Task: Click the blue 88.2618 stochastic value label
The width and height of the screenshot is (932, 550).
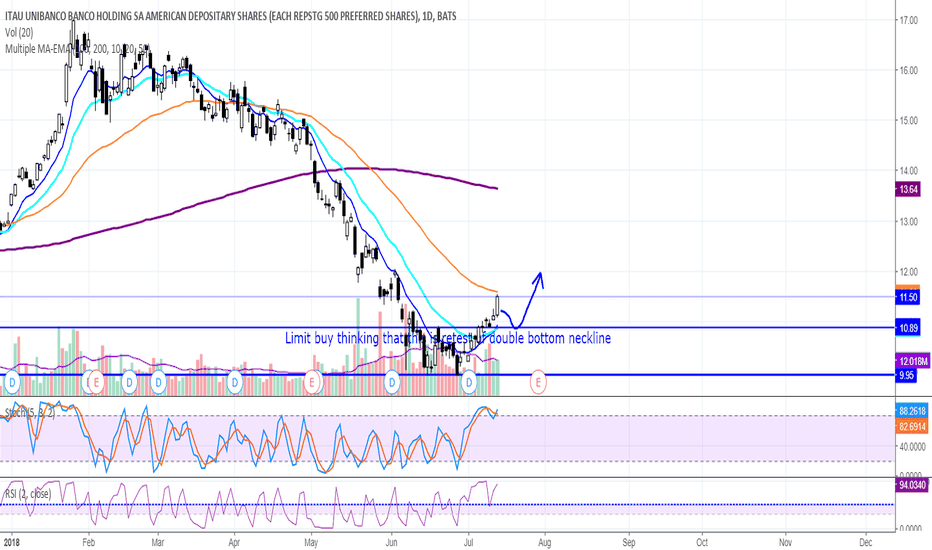Action: click(x=912, y=411)
